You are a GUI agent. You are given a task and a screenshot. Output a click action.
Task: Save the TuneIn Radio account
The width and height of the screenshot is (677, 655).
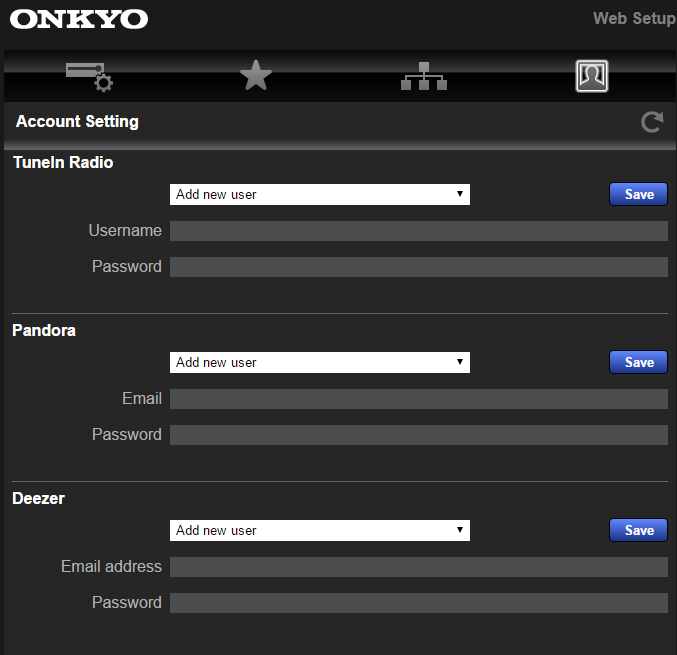638,194
